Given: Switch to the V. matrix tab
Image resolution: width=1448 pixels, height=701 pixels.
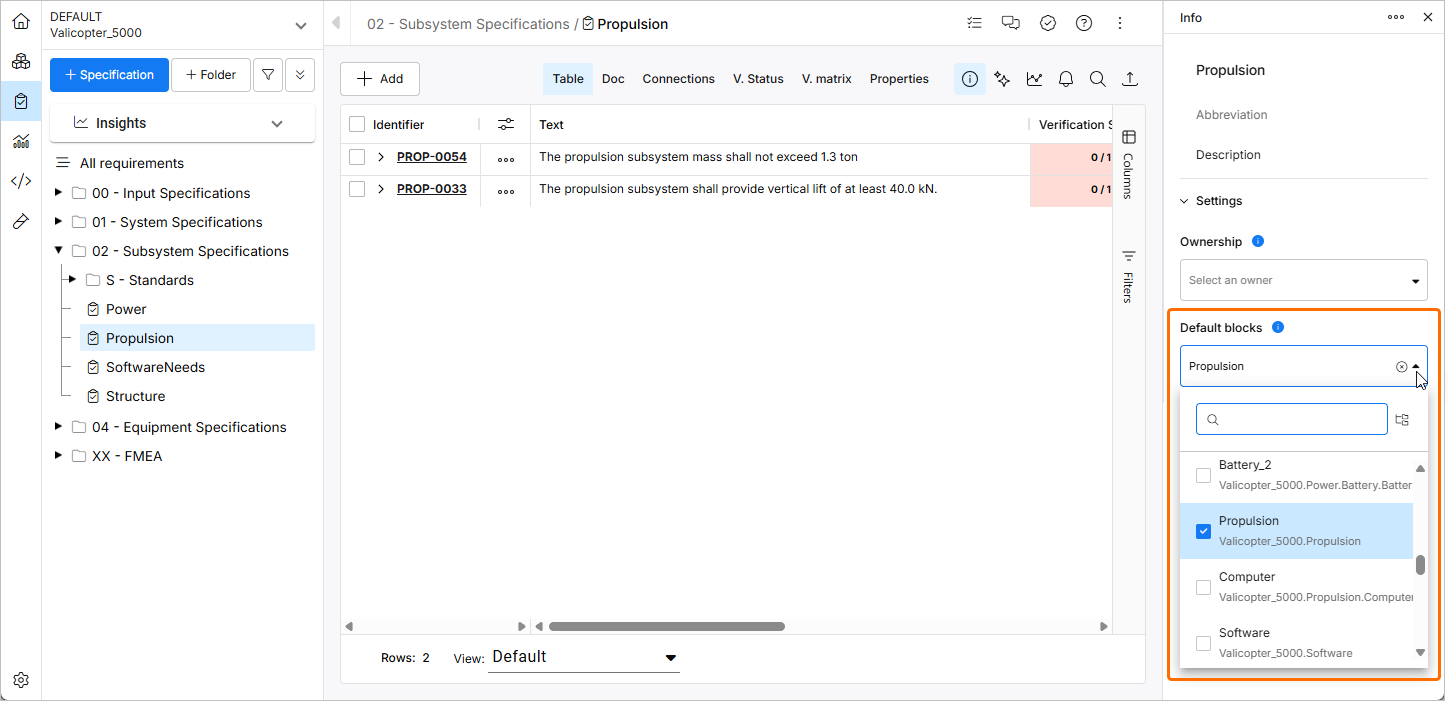Looking at the screenshot, I should point(827,79).
